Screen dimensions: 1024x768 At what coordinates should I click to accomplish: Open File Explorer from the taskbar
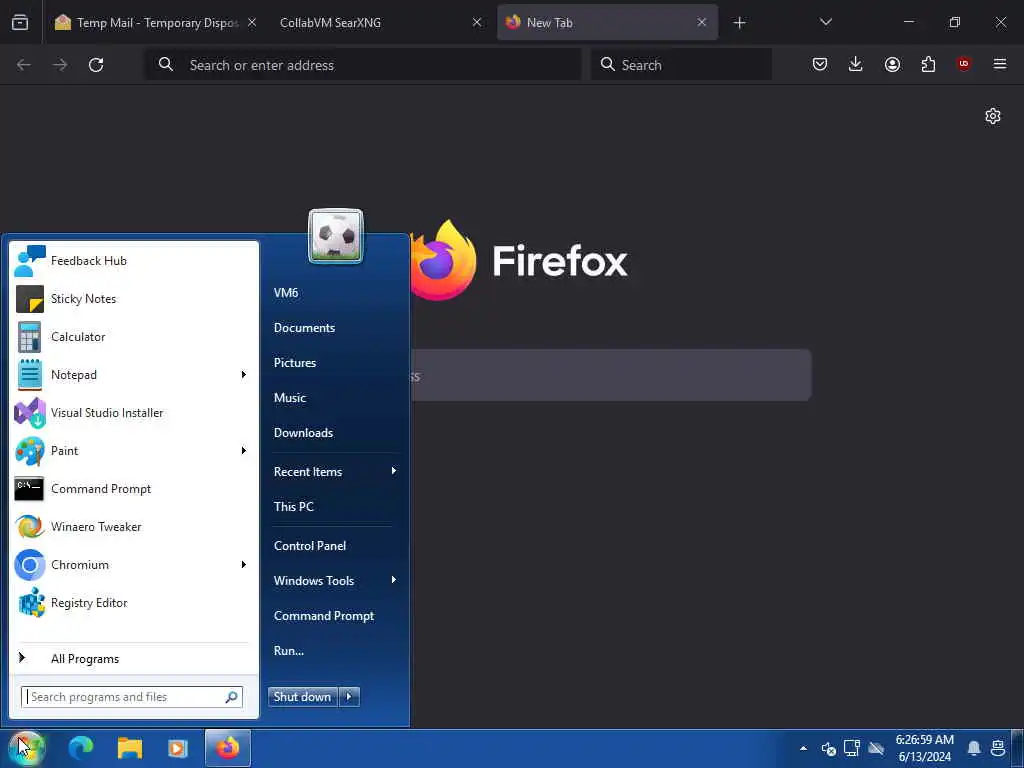130,748
